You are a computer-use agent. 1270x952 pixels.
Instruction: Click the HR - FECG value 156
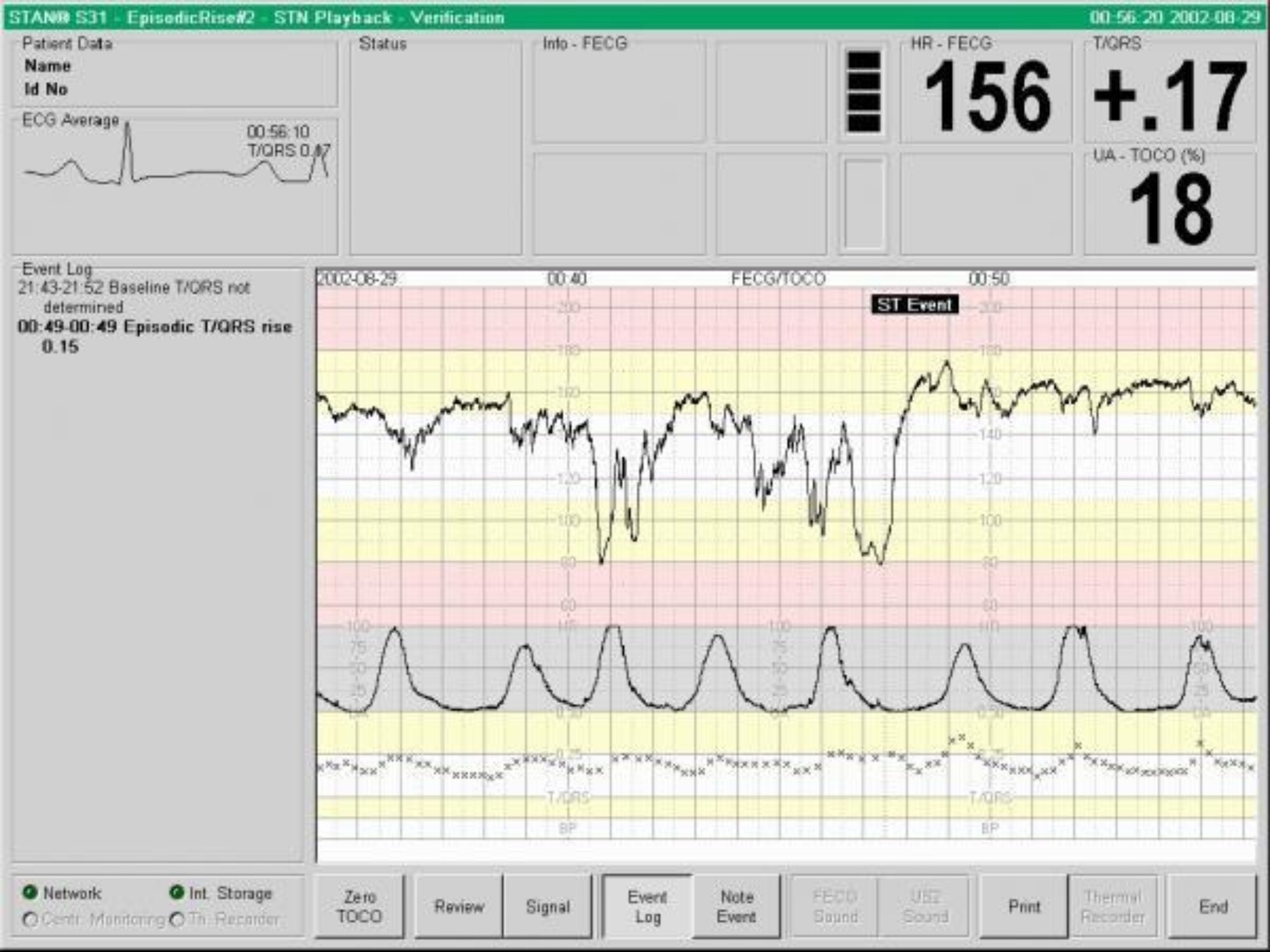click(x=987, y=96)
